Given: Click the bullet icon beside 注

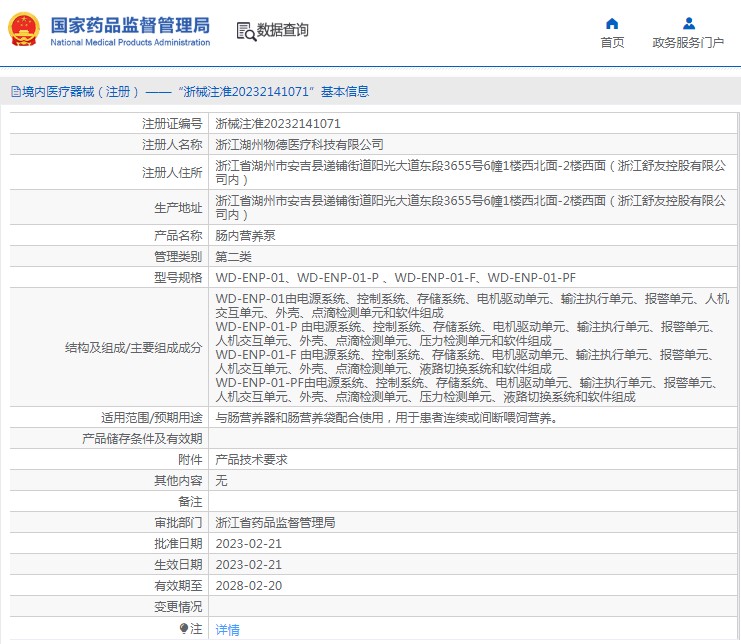Looking at the screenshot, I should tap(184, 628).
